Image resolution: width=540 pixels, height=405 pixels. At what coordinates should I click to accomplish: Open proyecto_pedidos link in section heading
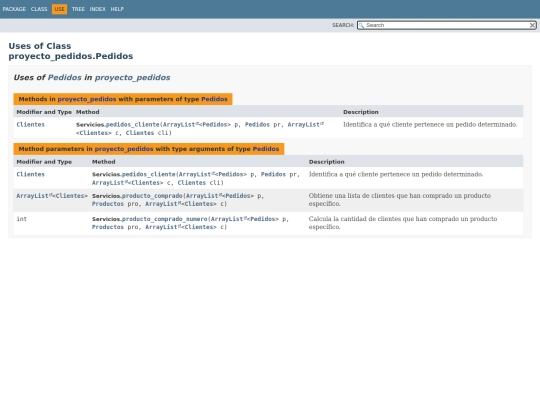point(133,77)
